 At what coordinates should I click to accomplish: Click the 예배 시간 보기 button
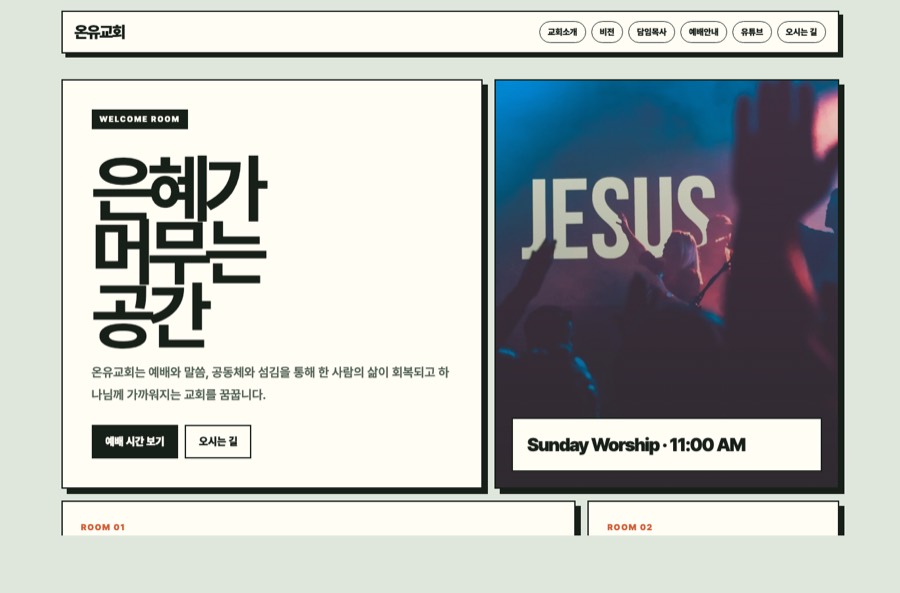[x=135, y=441]
